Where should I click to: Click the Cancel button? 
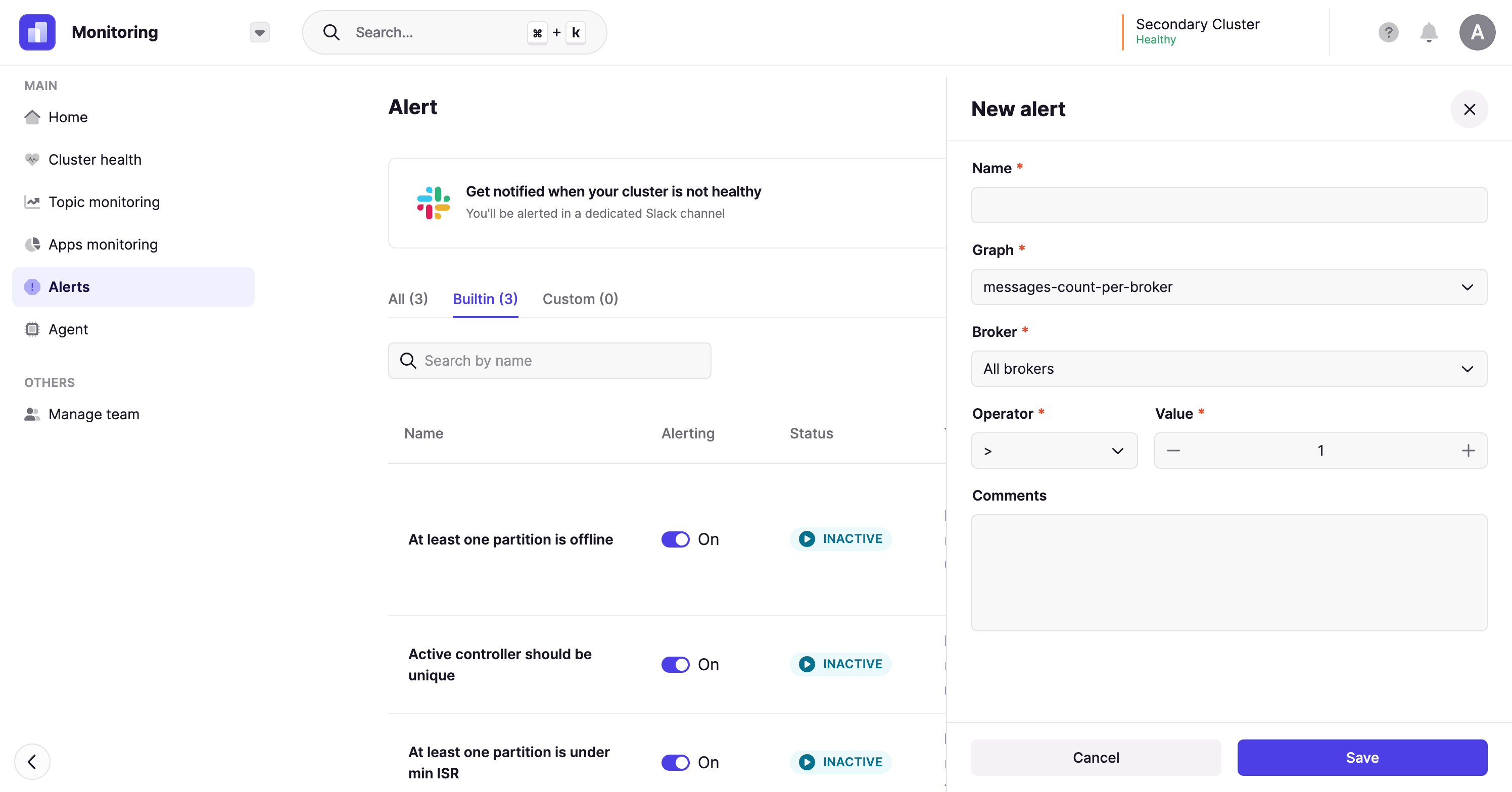[1096, 757]
